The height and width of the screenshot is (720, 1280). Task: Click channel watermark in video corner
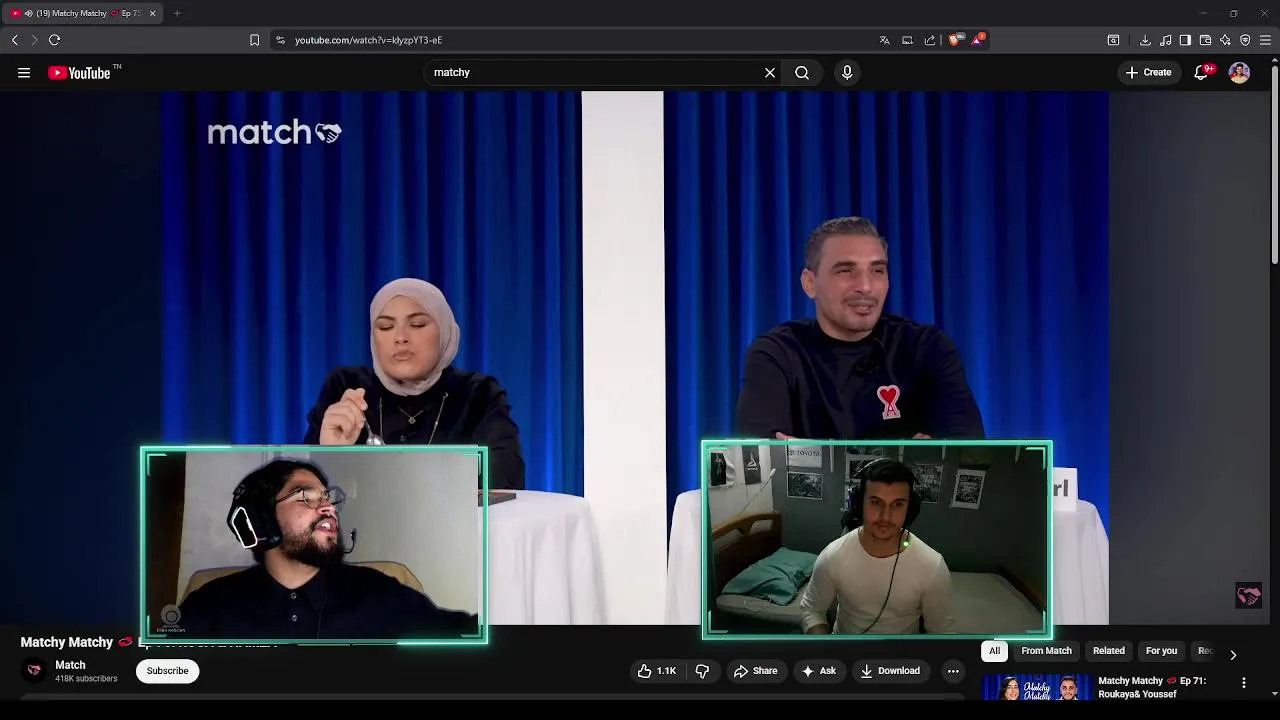(x=1248, y=596)
